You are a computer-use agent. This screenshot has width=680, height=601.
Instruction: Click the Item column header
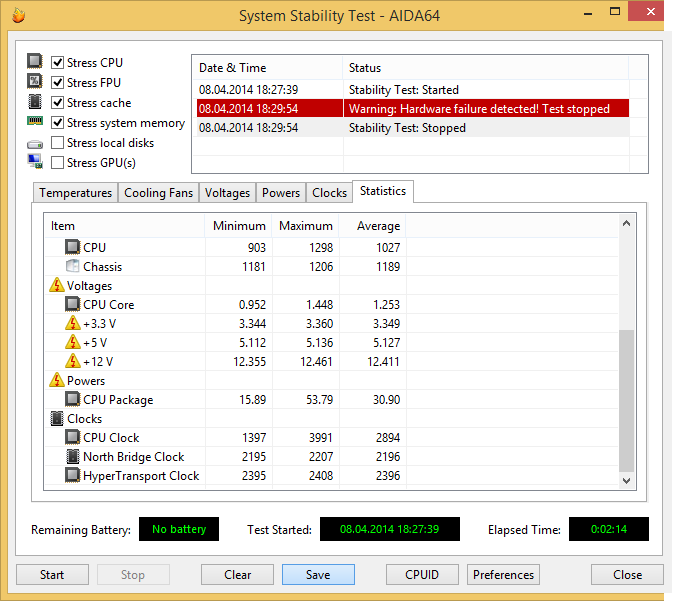click(x=125, y=226)
